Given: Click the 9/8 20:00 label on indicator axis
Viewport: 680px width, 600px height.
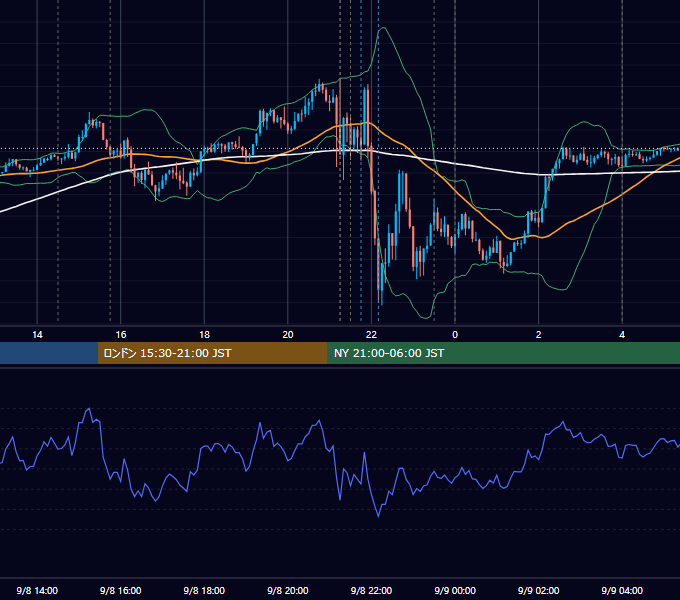Looking at the screenshot, I should [x=288, y=590].
